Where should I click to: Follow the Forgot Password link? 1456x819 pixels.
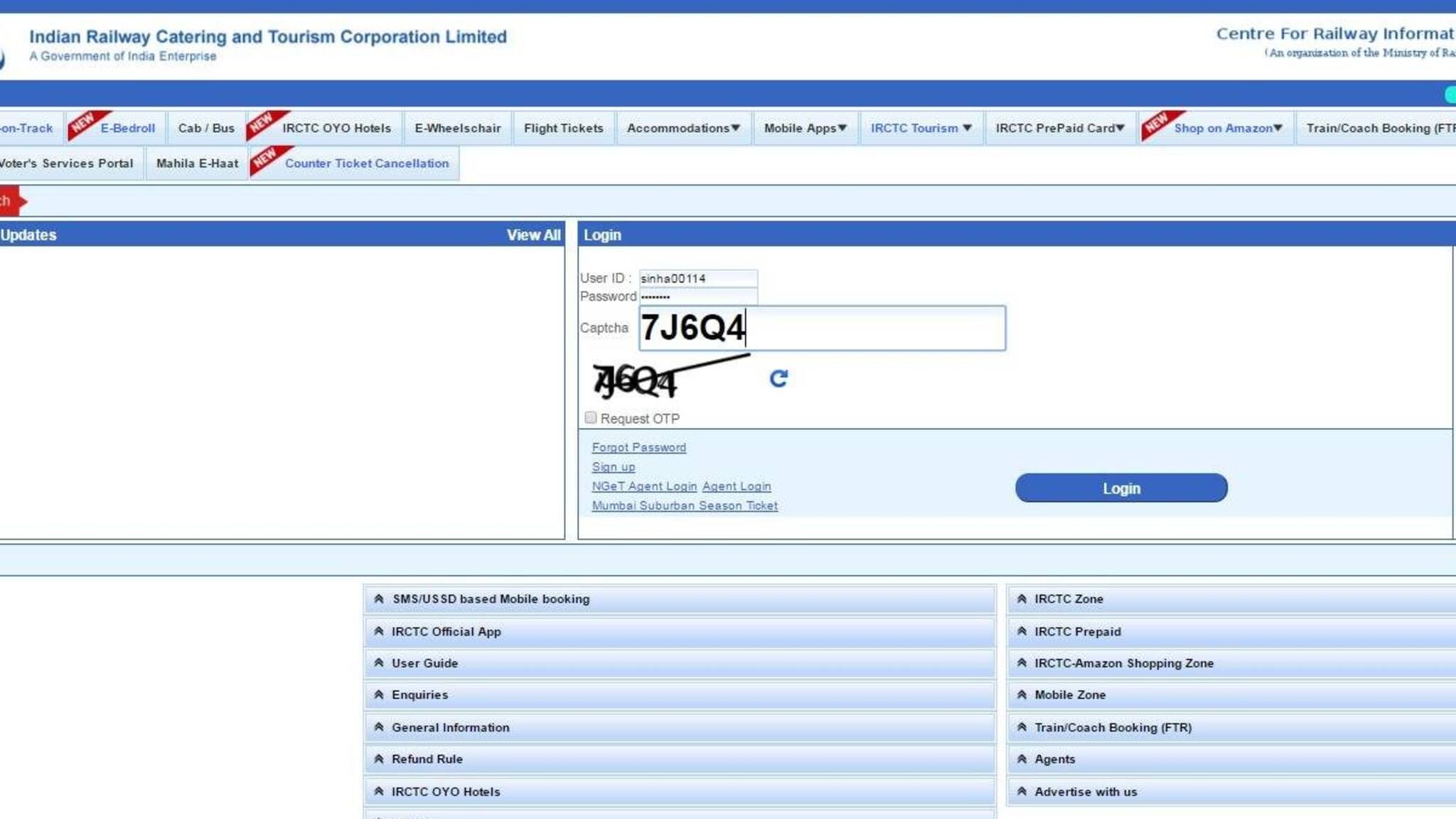pyautogui.click(x=638, y=447)
